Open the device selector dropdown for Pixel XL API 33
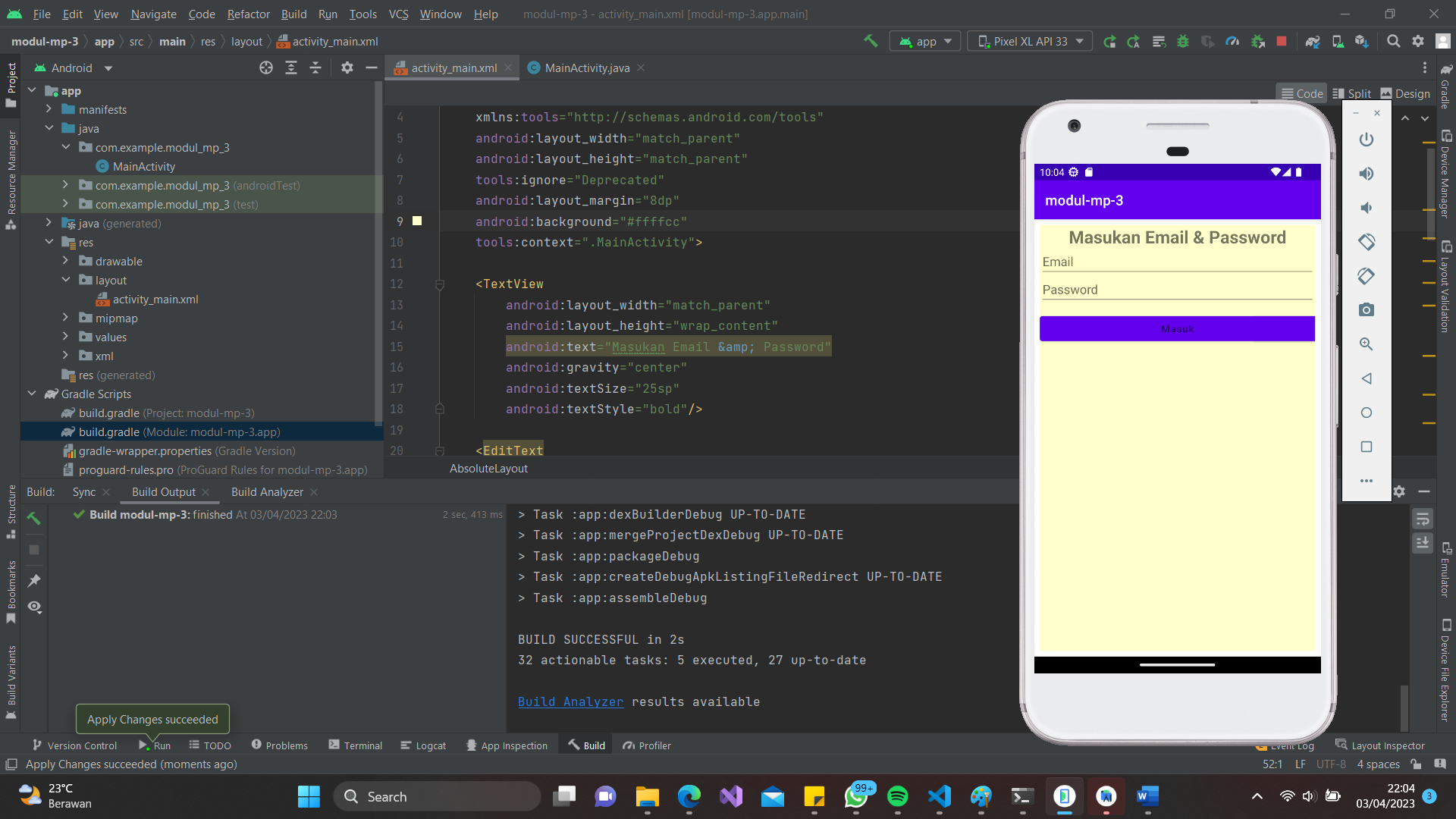The image size is (1456, 819). [x=1029, y=41]
